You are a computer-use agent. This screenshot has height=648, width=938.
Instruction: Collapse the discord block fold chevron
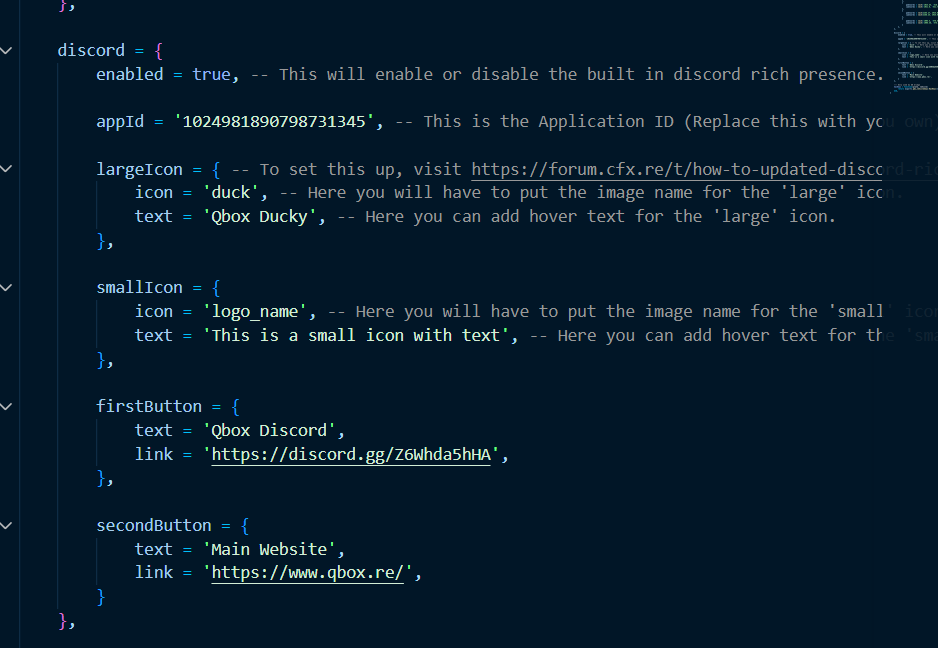[6, 50]
